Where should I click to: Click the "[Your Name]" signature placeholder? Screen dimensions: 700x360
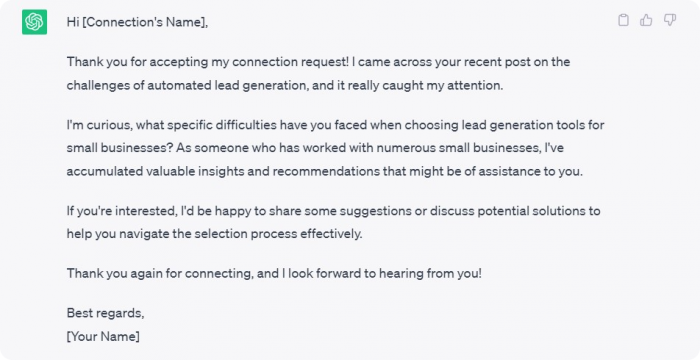tap(103, 336)
